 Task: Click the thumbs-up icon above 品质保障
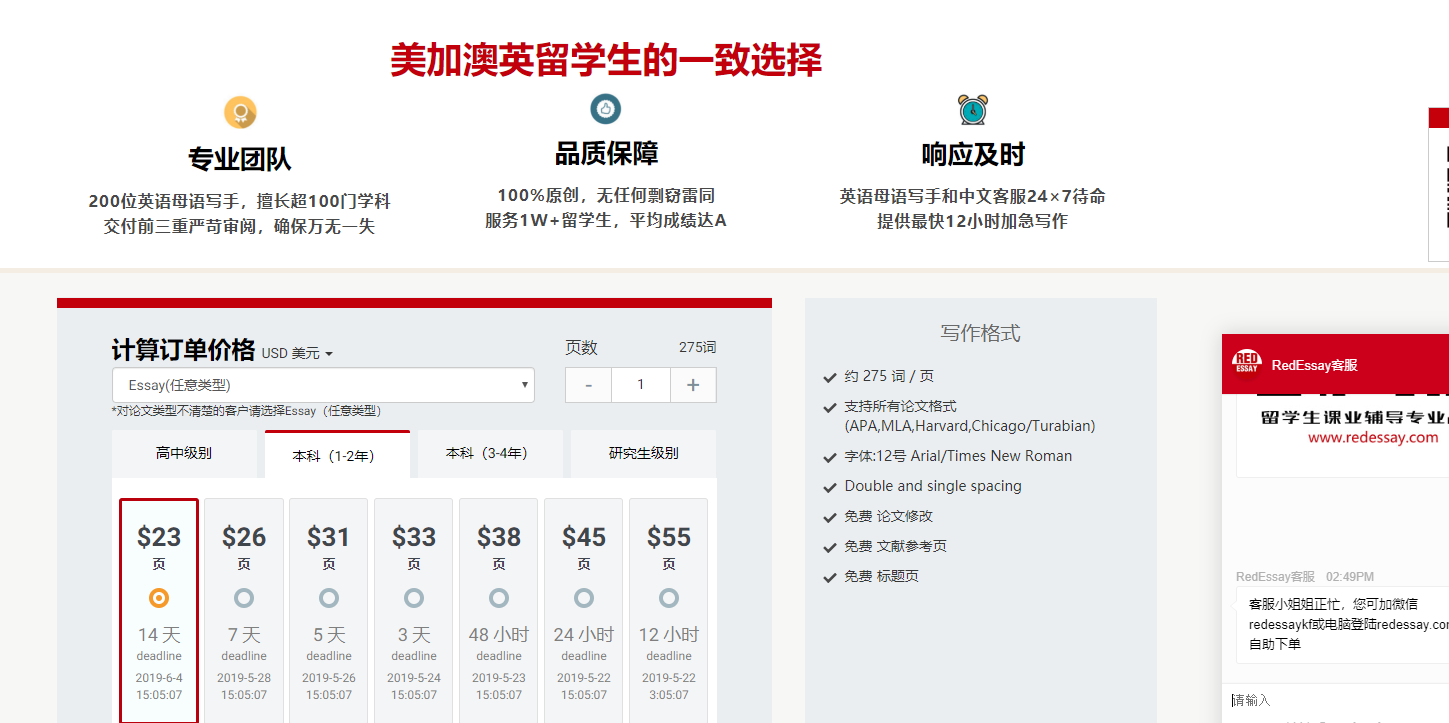605,109
